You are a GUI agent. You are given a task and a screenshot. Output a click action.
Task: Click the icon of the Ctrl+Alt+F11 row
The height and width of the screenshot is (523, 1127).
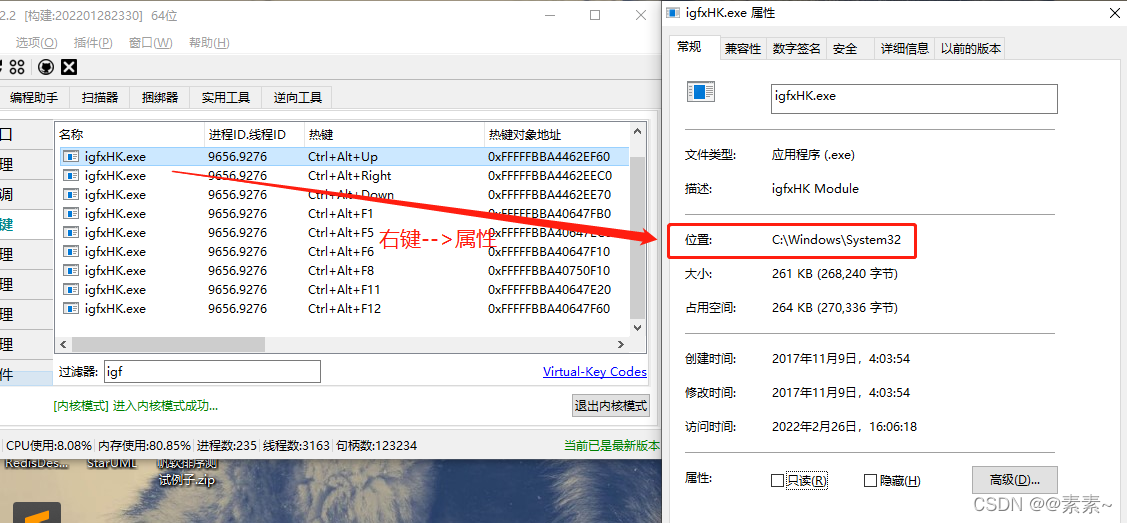[x=71, y=290]
